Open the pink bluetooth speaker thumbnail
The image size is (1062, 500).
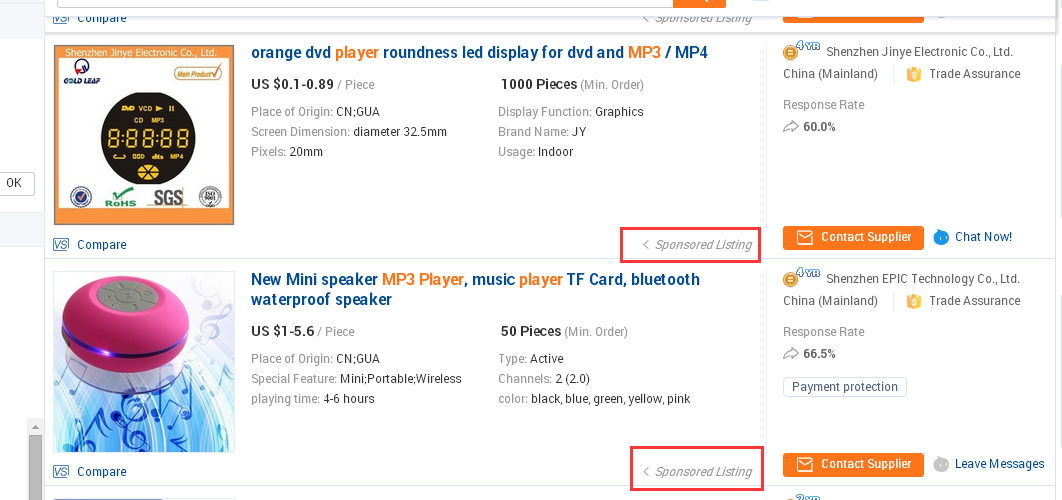click(144, 362)
